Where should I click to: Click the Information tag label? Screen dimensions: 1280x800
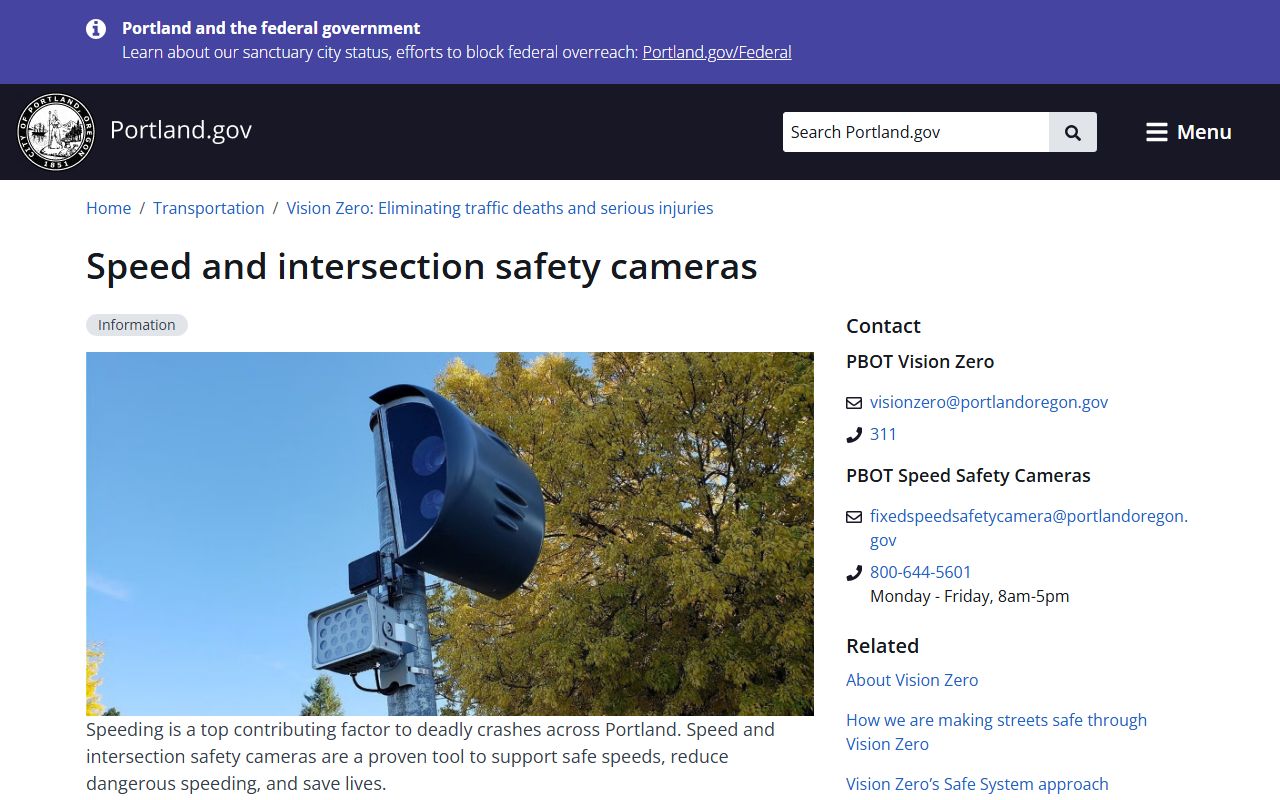[137, 325]
